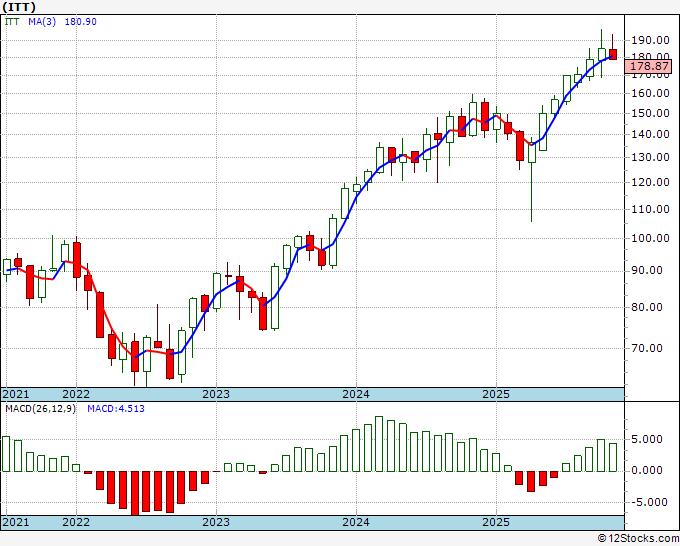Click the tallest green MACD histogram bar
Viewport: 680px width, 546px height.
(379, 444)
